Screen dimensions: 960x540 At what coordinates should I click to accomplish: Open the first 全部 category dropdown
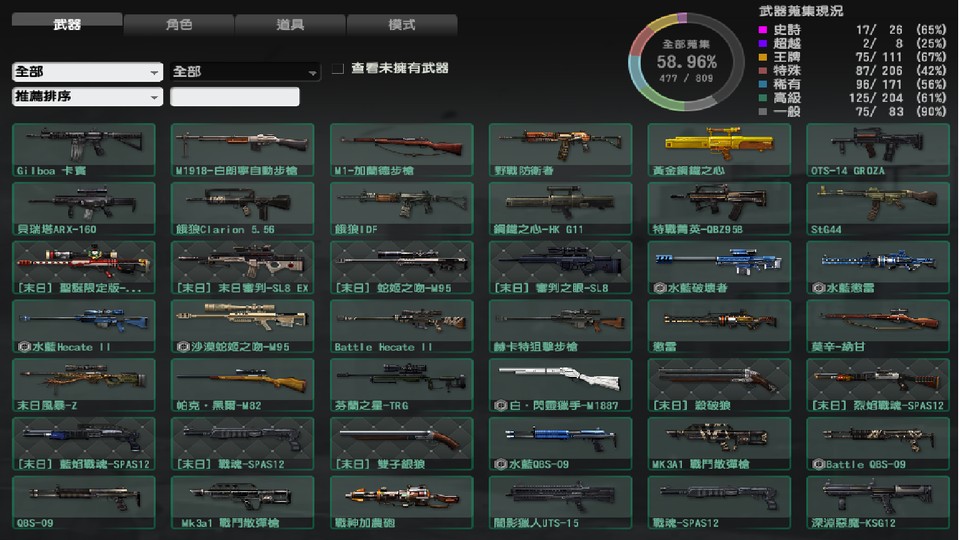[86, 72]
